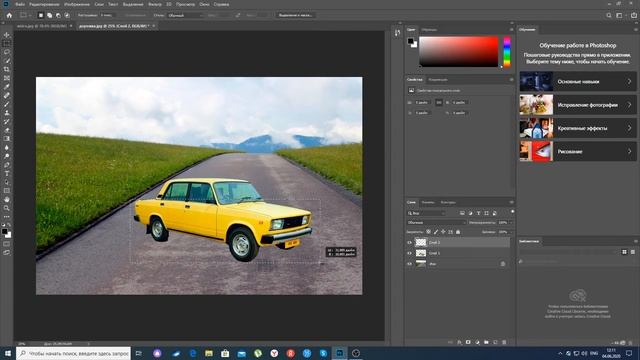Open the layer blend mode dropdown
This screenshot has height=360, width=640.
(436, 222)
